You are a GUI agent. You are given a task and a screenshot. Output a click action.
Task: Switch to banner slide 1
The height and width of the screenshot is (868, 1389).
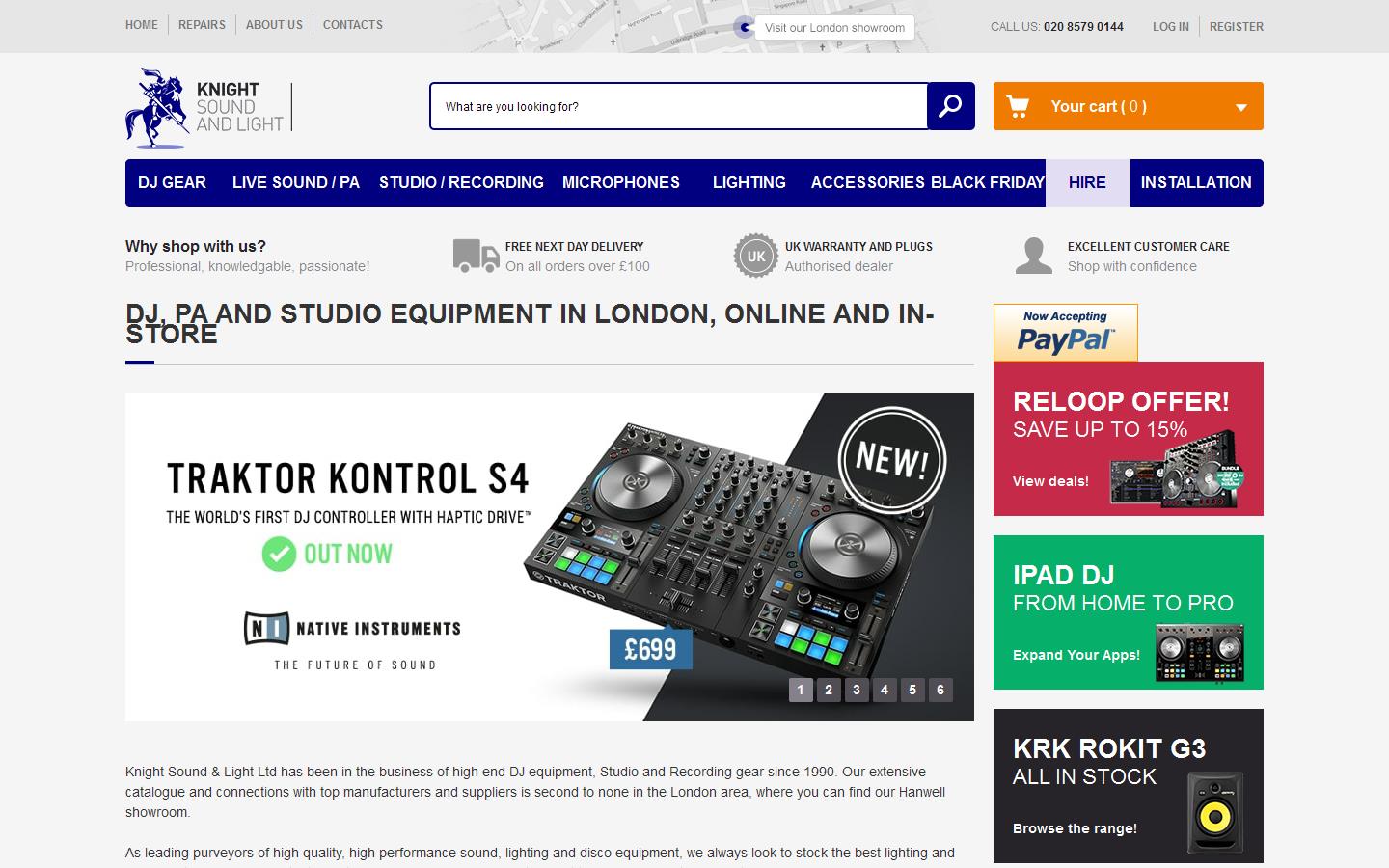[x=801, y=690]
